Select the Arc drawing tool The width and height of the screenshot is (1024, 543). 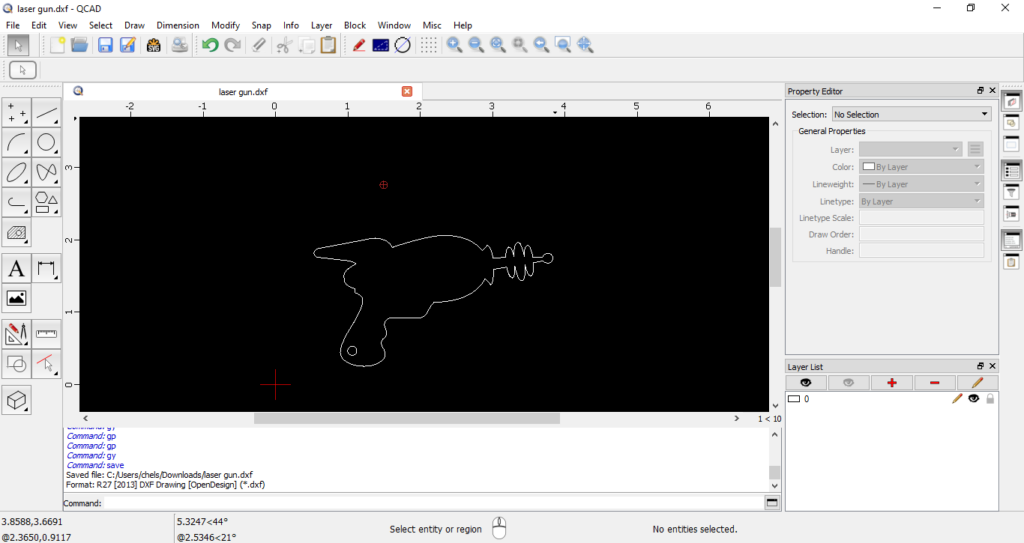click(x=17, y=142)
